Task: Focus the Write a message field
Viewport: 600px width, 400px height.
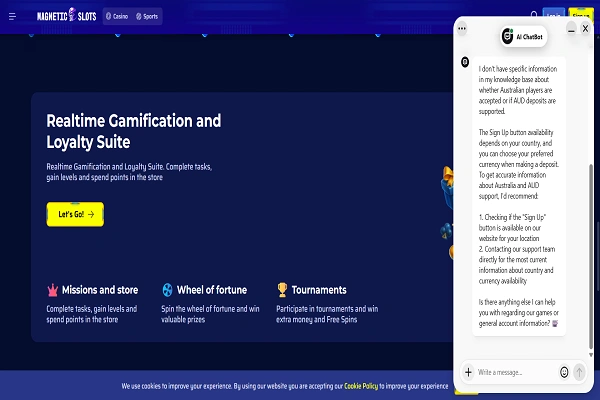Action: tap(517, 372)
